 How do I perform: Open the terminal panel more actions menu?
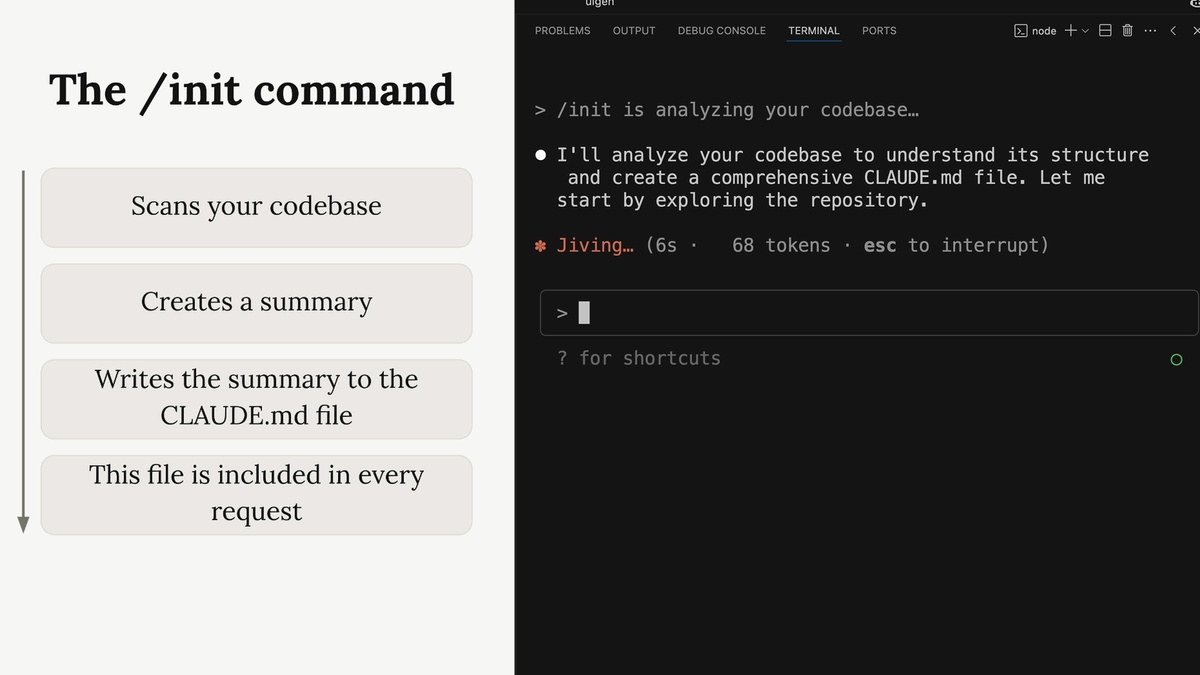(1150, 31)
